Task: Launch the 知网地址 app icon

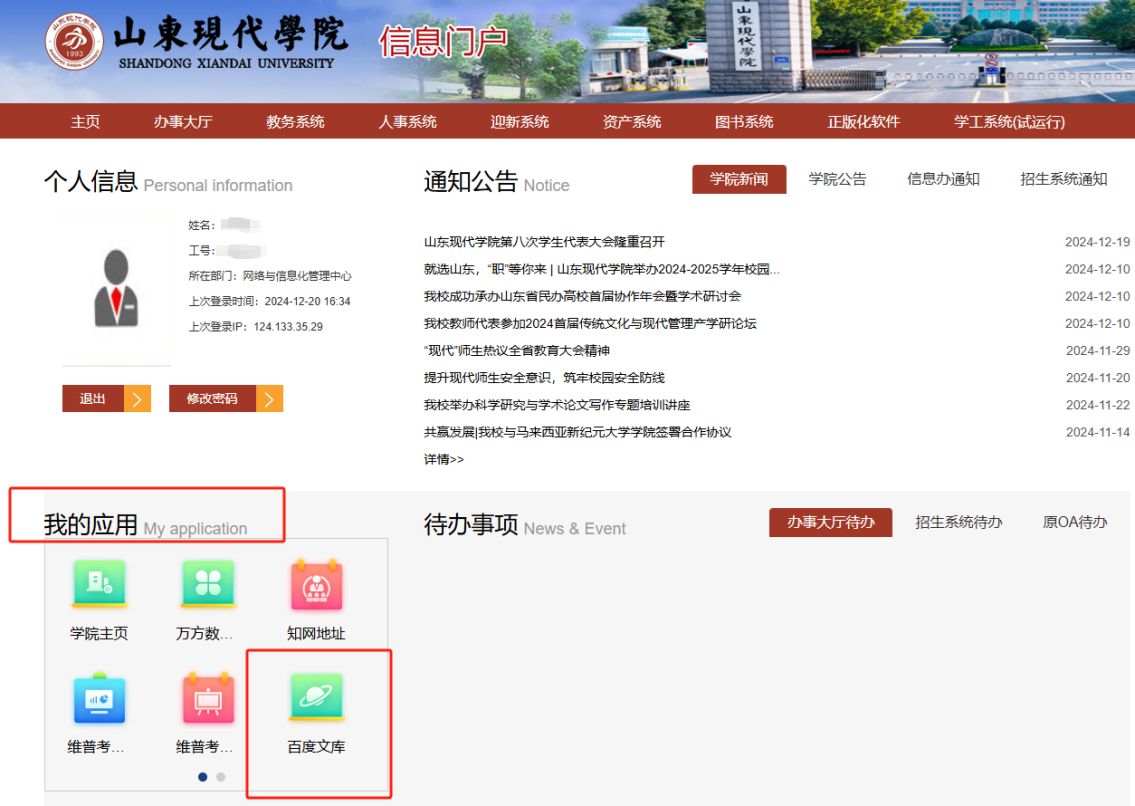Action: 316,584
